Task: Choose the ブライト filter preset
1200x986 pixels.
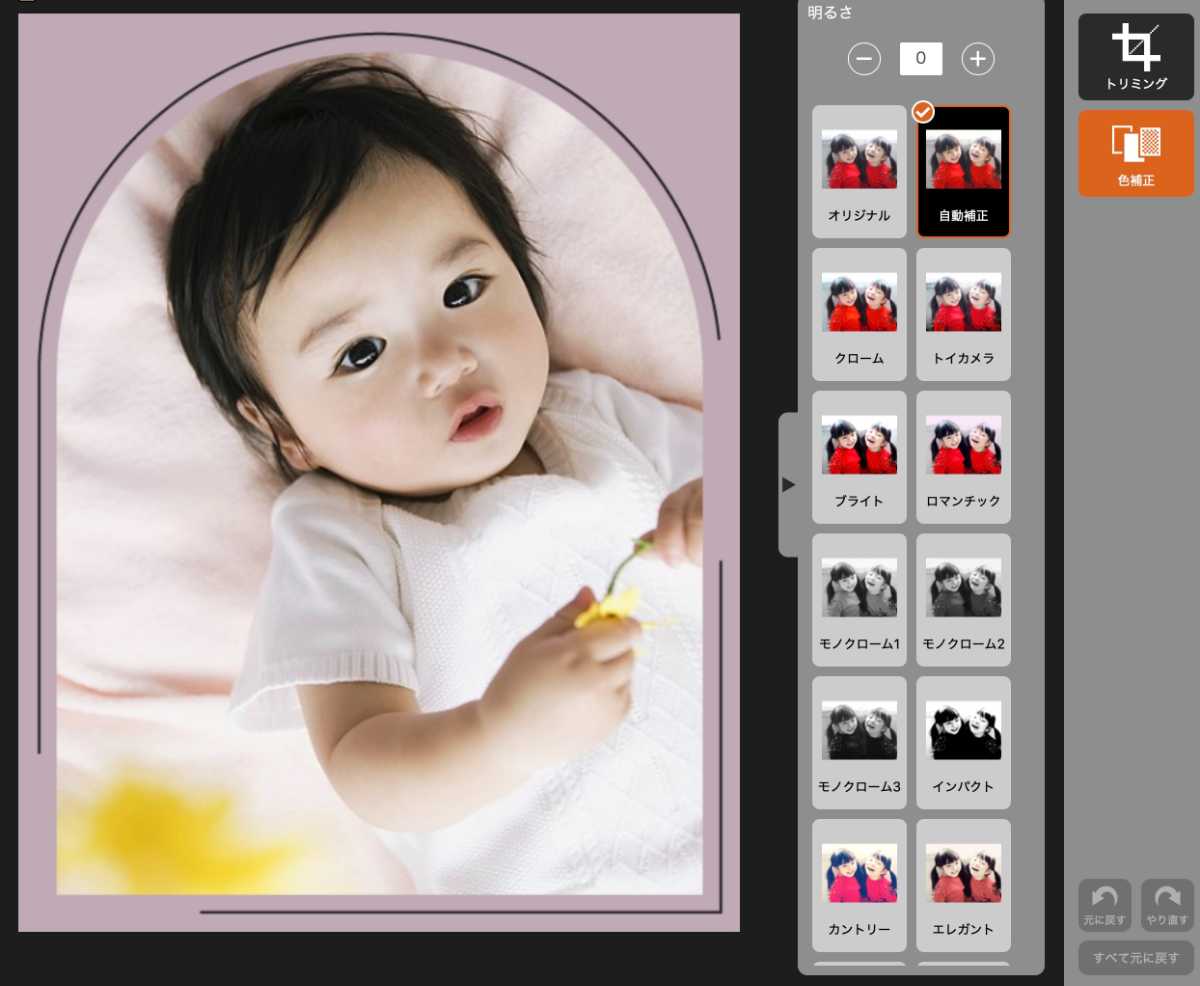Action: pyautogui.click(x=859, y=457)
